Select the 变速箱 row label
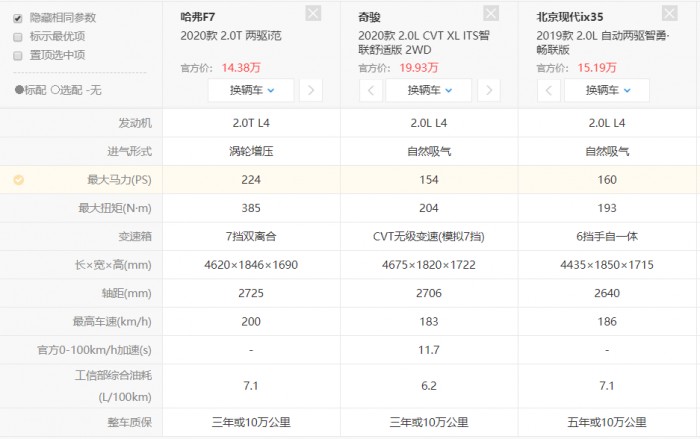The width and height of the screenshot is (700, 439). click(x=135, y=236)
